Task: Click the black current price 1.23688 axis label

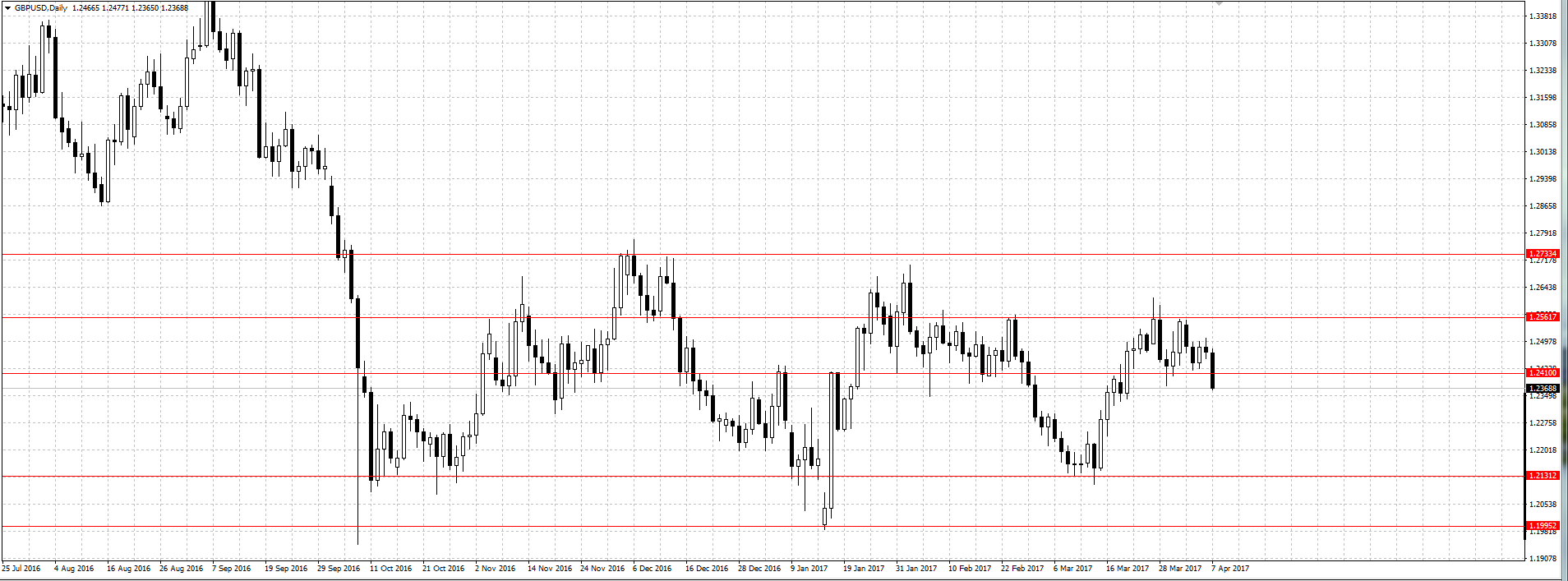Action: [x=1543, y=389]
